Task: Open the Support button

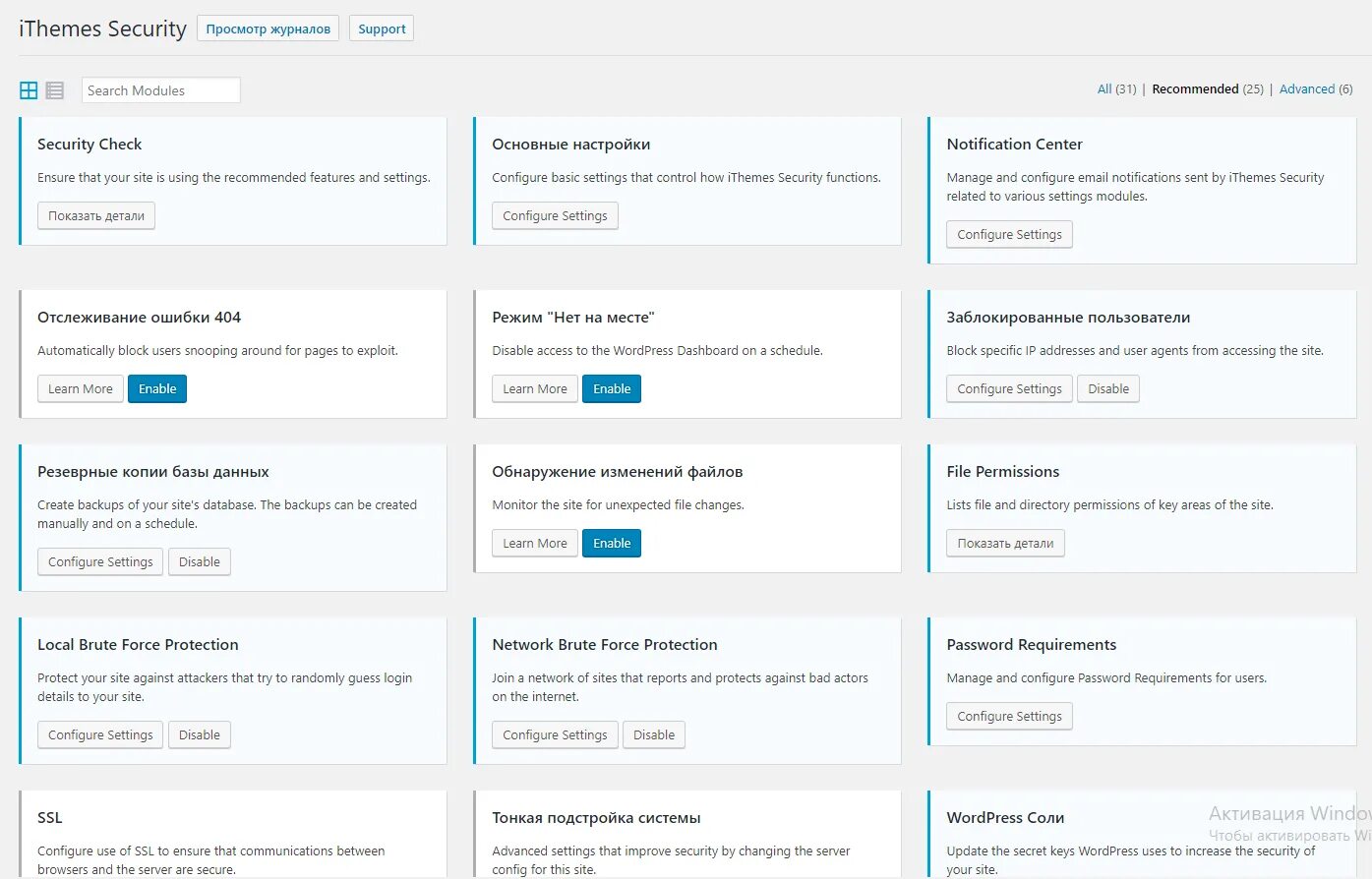Action: (382, 29)
